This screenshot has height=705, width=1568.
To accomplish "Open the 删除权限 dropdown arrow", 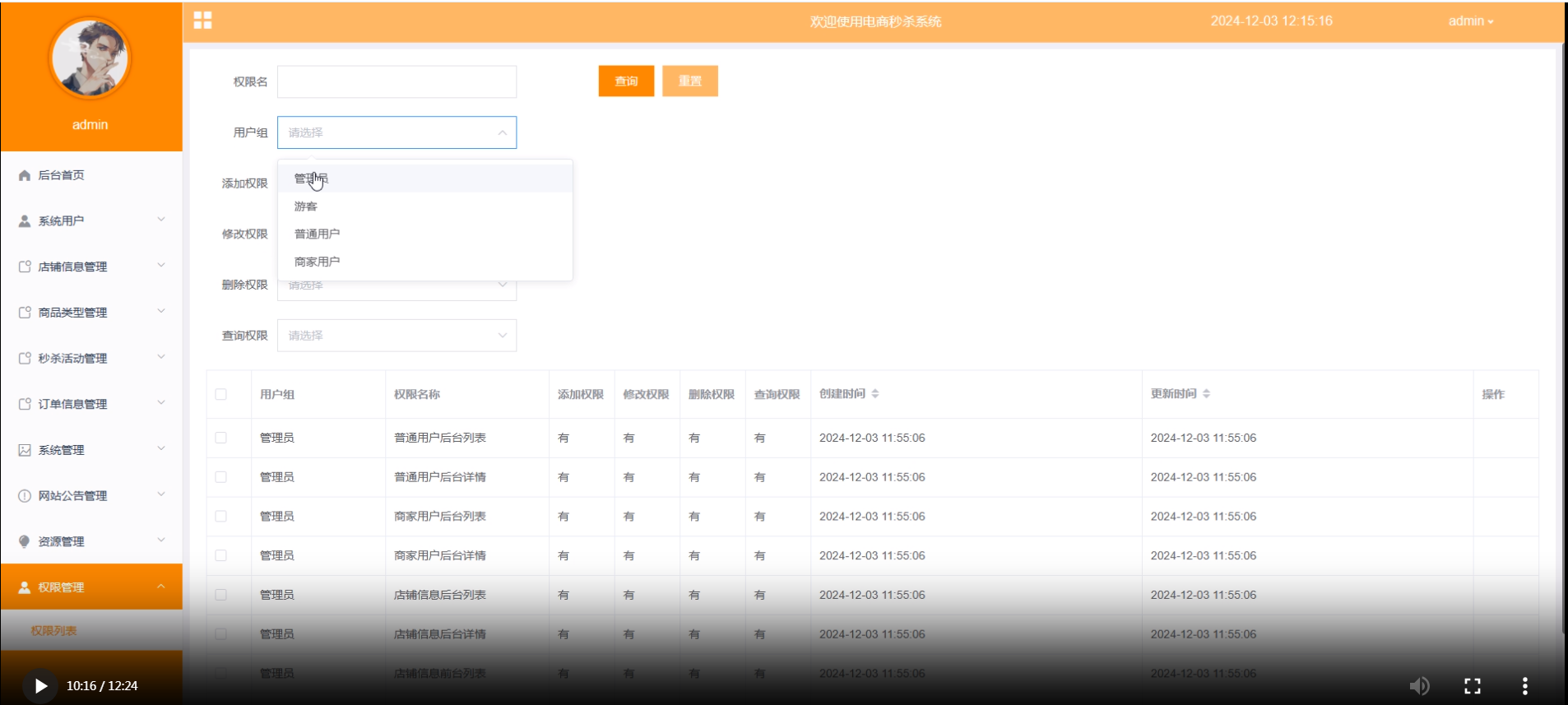I will click(502, 285).
